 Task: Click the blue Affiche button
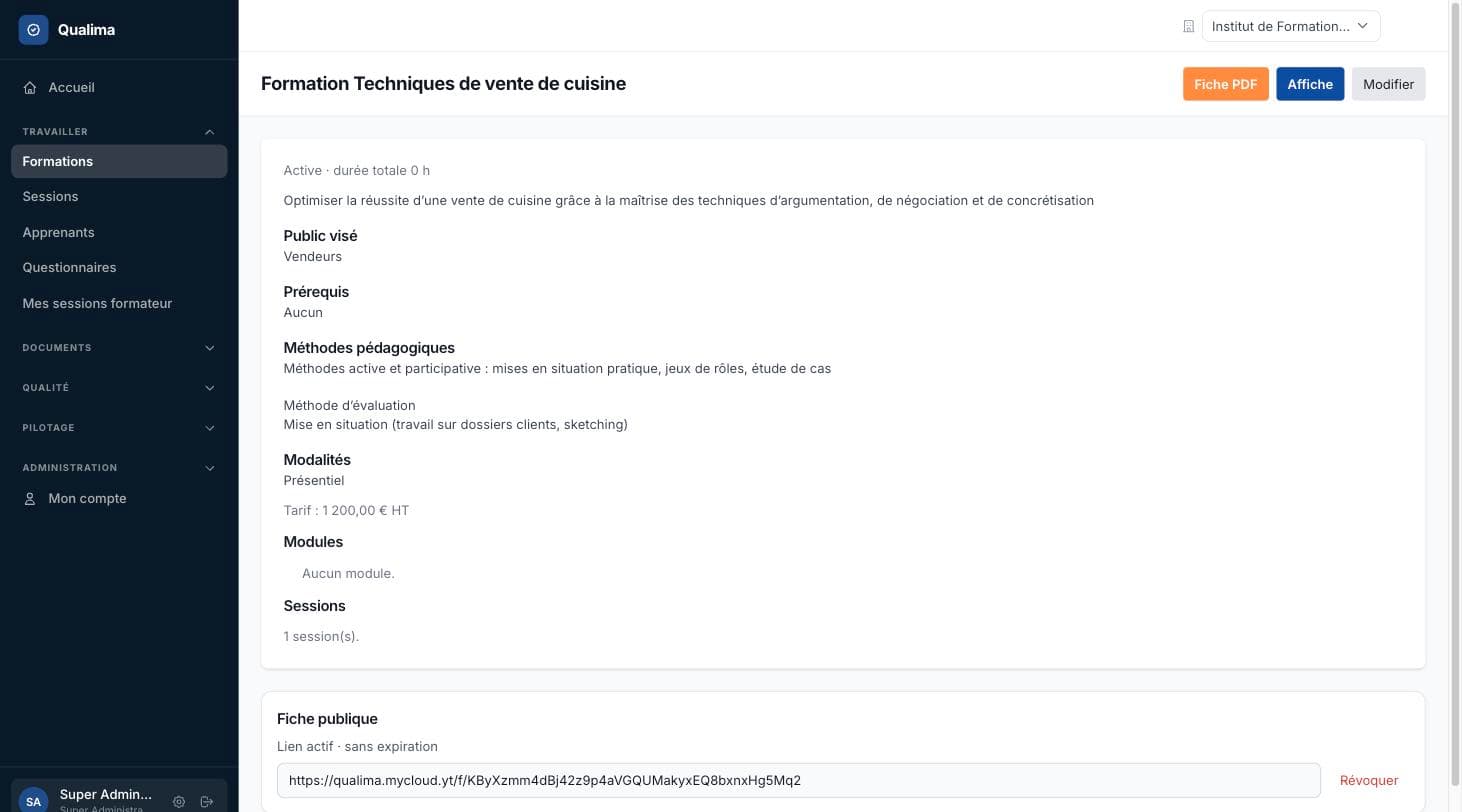pyautogui.click(x=1309, y=84)
